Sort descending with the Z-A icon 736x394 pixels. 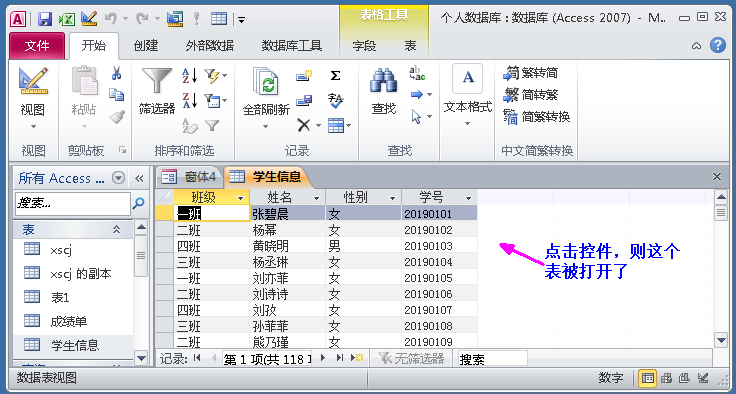pyautogui.click(x=190, y=100)
